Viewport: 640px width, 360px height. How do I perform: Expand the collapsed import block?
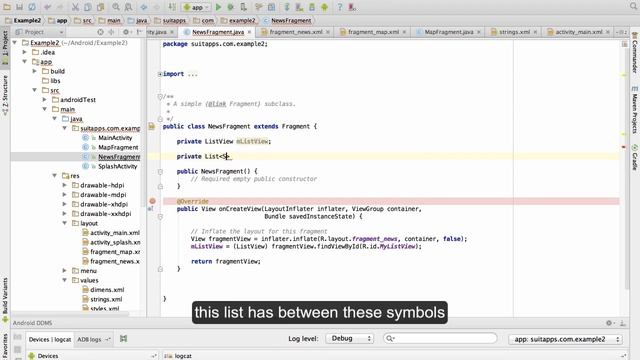click(160, 74)
